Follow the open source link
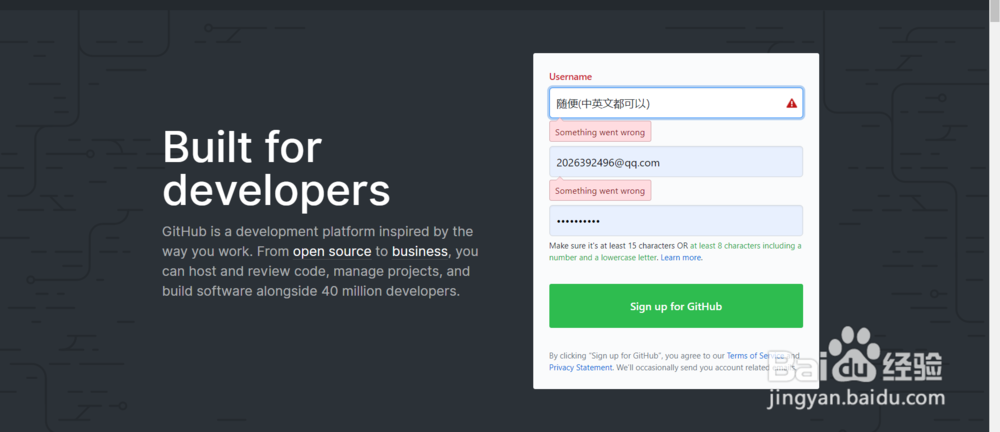Screen dimensions: 1000x432 (x=332, y=251)
